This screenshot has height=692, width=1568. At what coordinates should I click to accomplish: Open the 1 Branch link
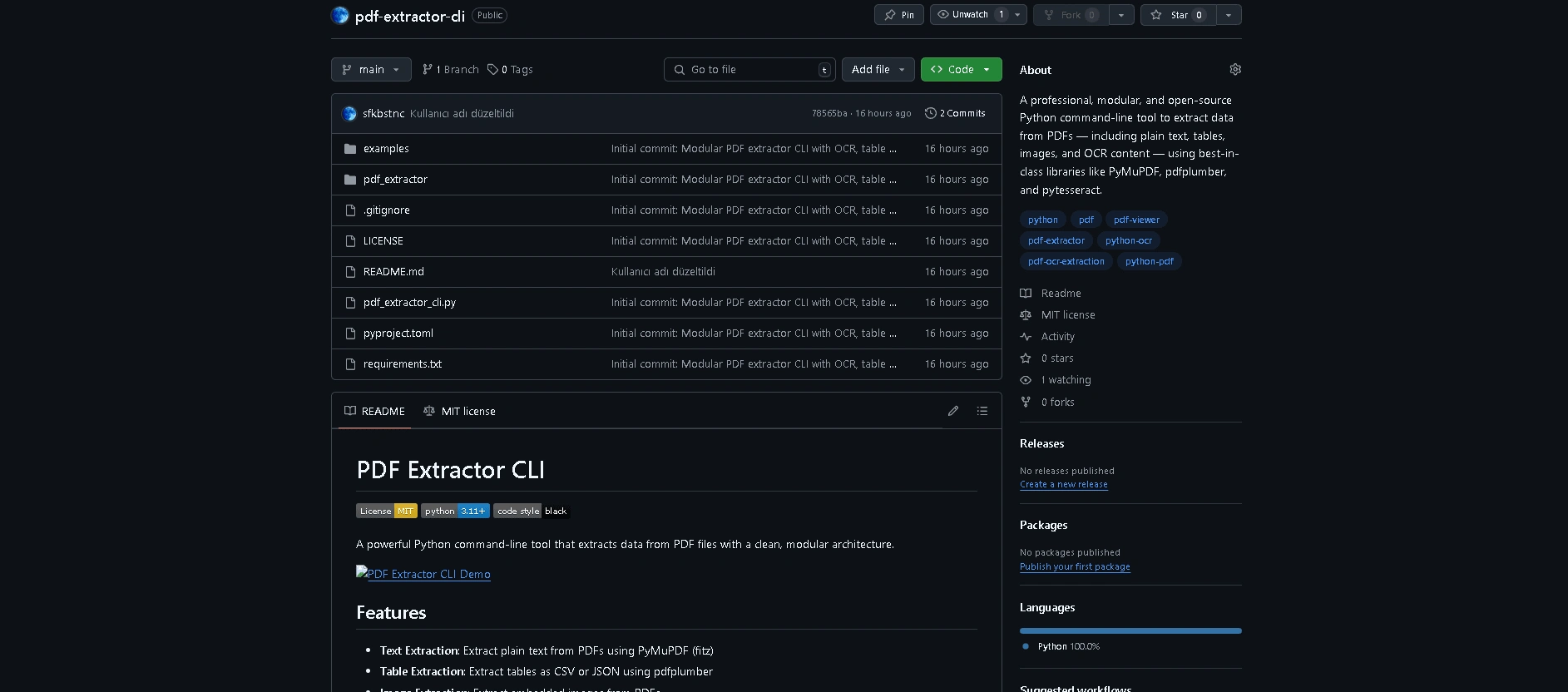(451, 70)
